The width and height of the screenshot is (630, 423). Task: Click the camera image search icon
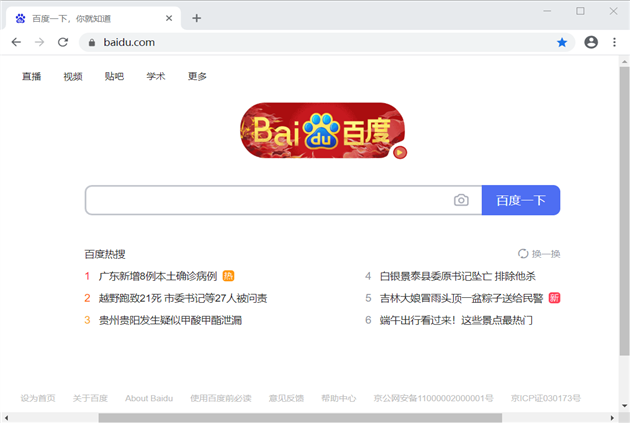[x=461, y=200]
